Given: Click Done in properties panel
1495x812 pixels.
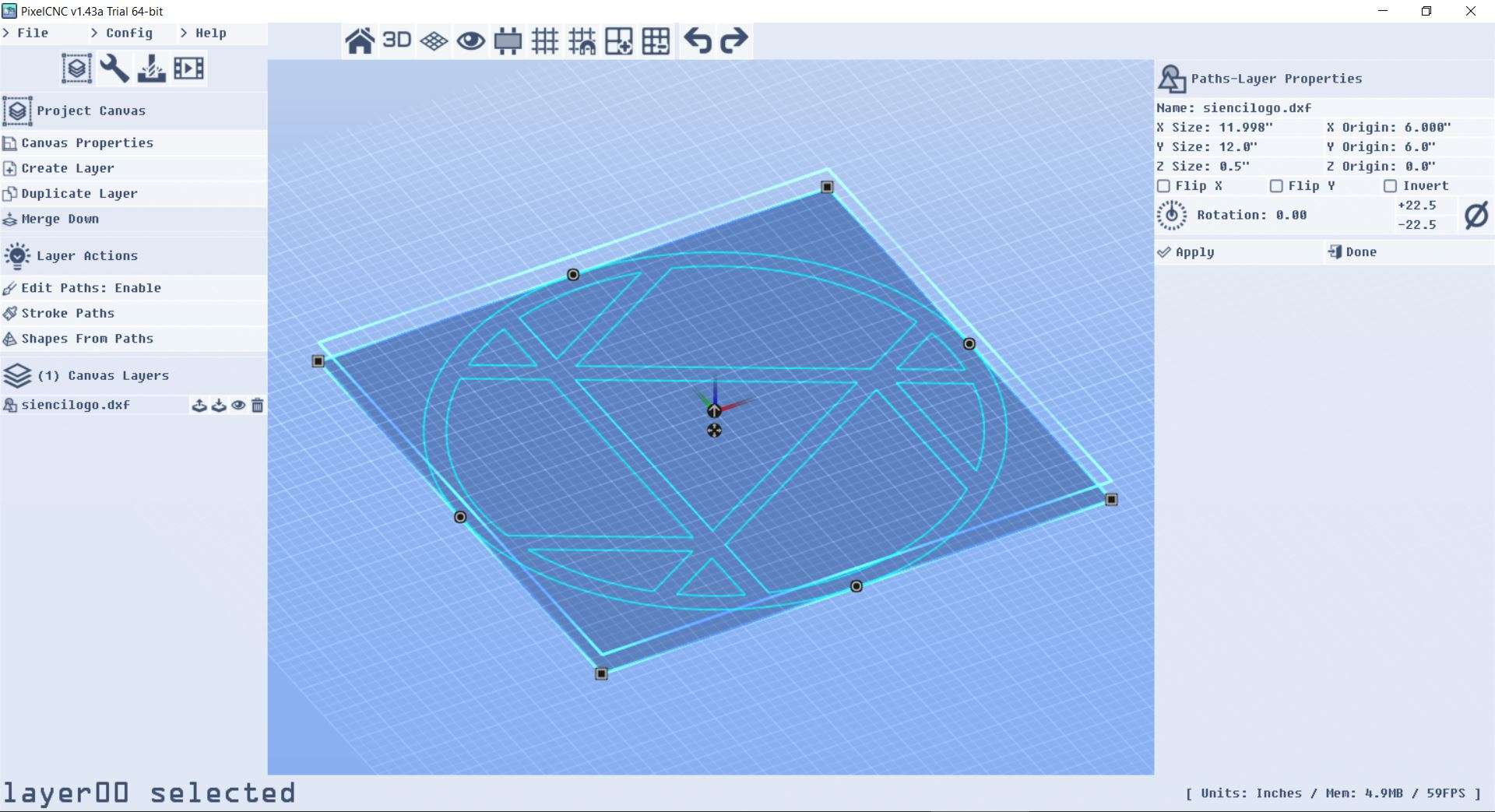Looking at the screenshot, I should tap(1409, 252).
